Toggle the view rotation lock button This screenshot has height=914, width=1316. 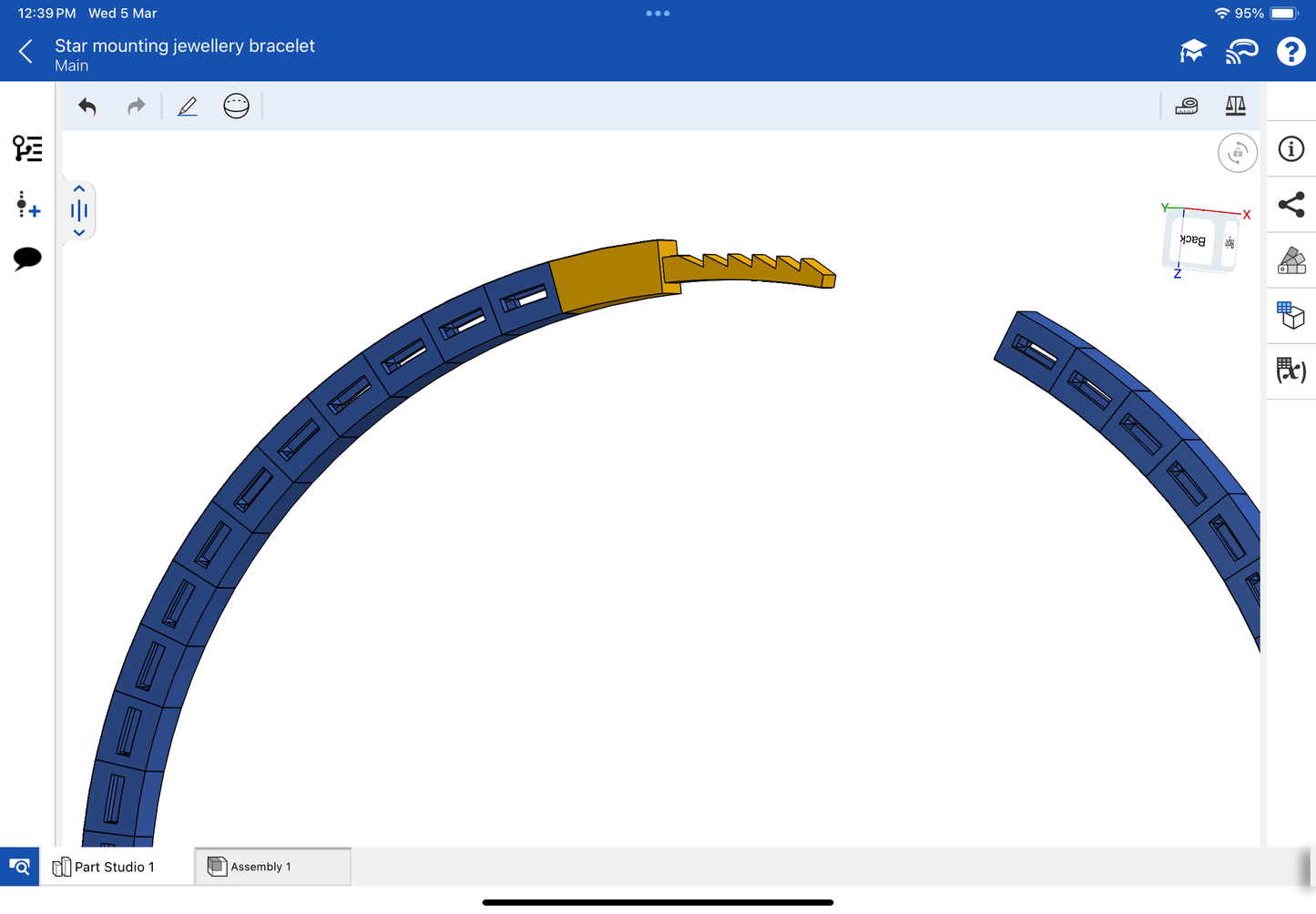[x=1237, y=153]
